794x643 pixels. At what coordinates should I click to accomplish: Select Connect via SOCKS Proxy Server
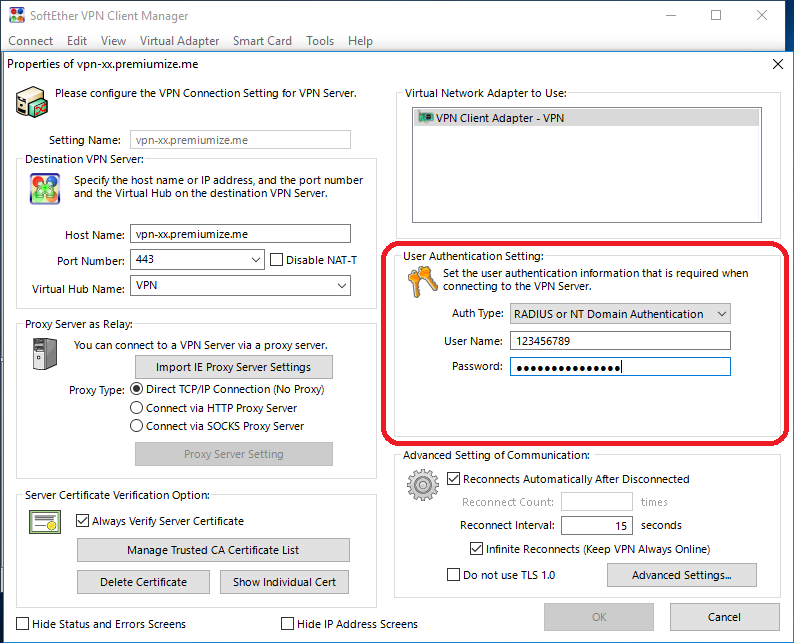pos(136,426)
